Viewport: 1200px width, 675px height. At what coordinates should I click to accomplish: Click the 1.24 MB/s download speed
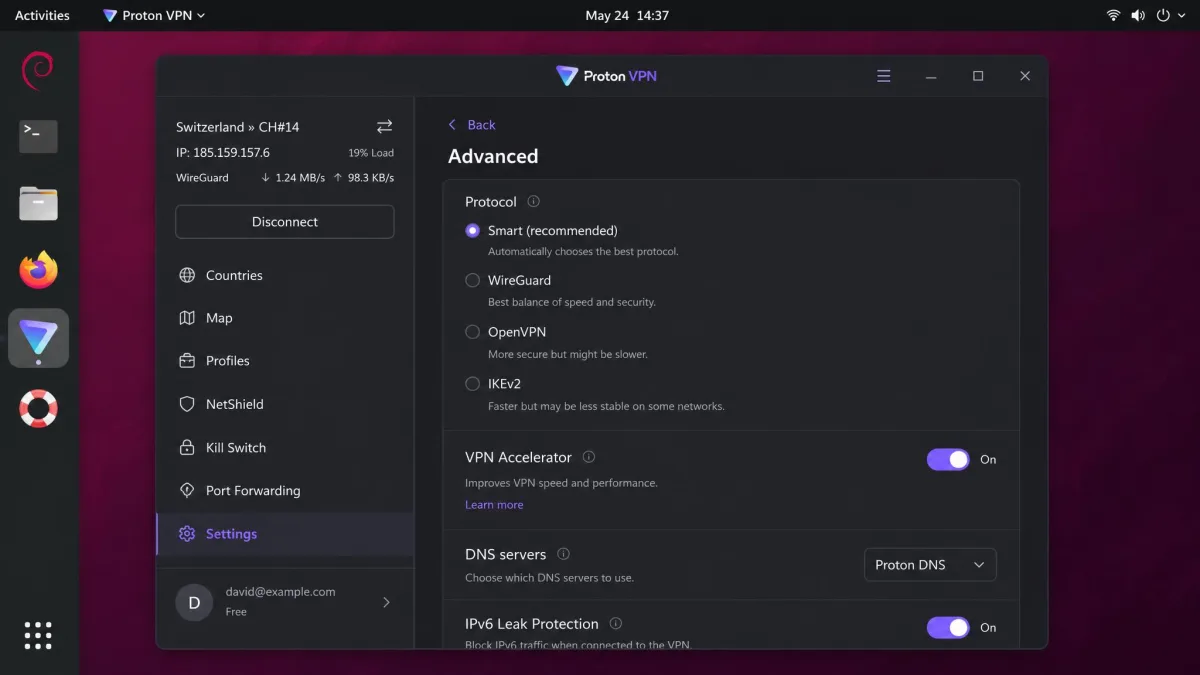click(x=292, y=178)
